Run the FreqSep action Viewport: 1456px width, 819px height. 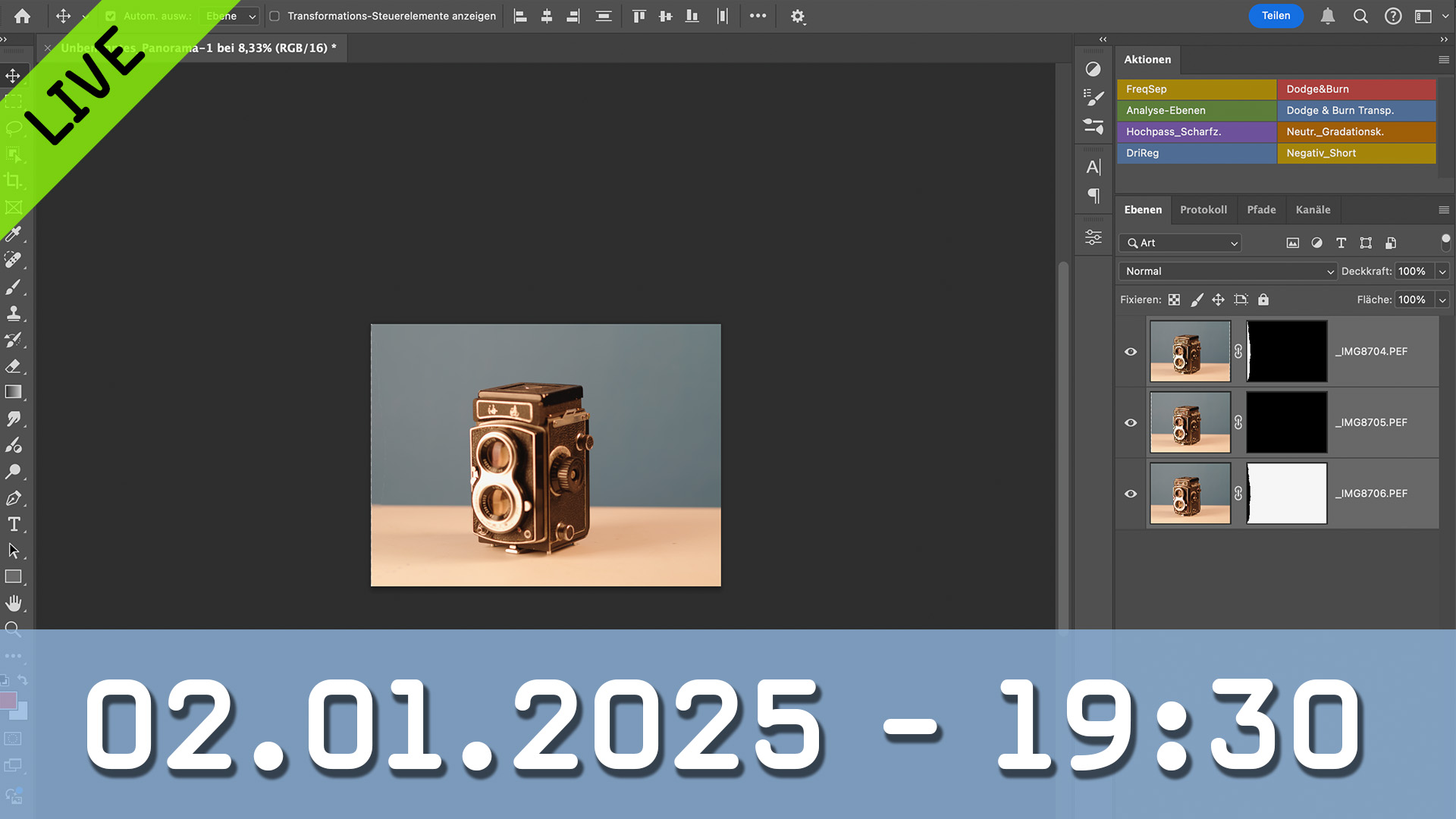1197,89
